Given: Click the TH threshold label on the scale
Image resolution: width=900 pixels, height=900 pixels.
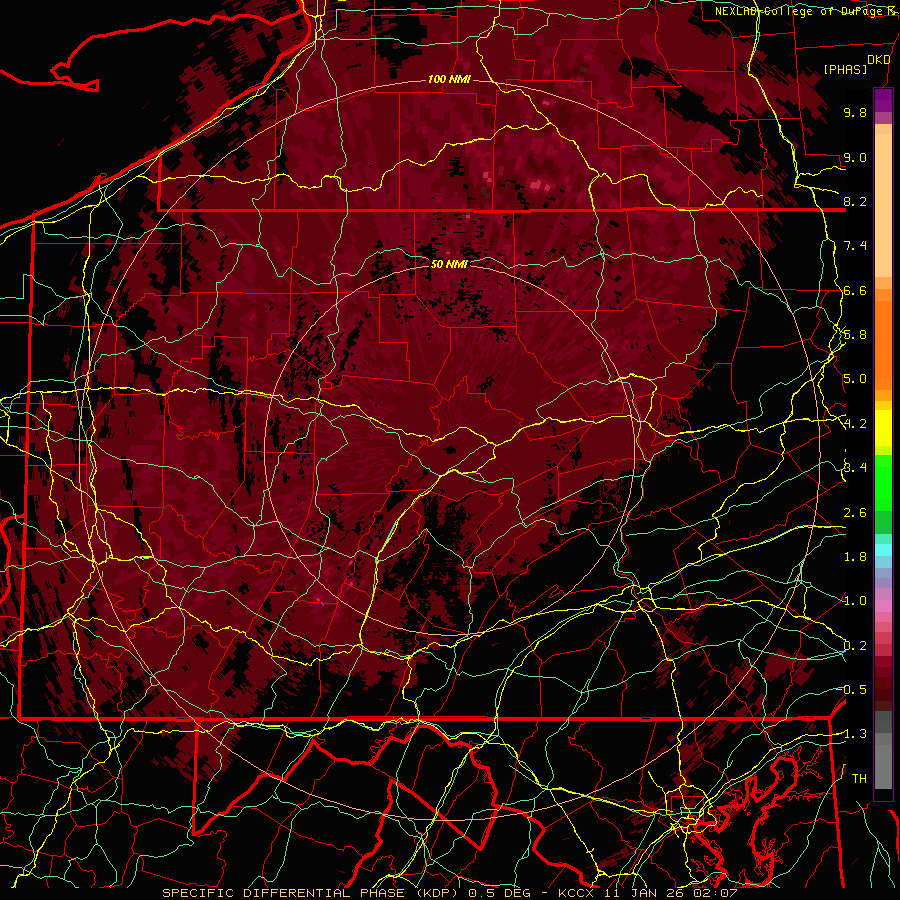Looking at the screenshot, I should 859,779.
